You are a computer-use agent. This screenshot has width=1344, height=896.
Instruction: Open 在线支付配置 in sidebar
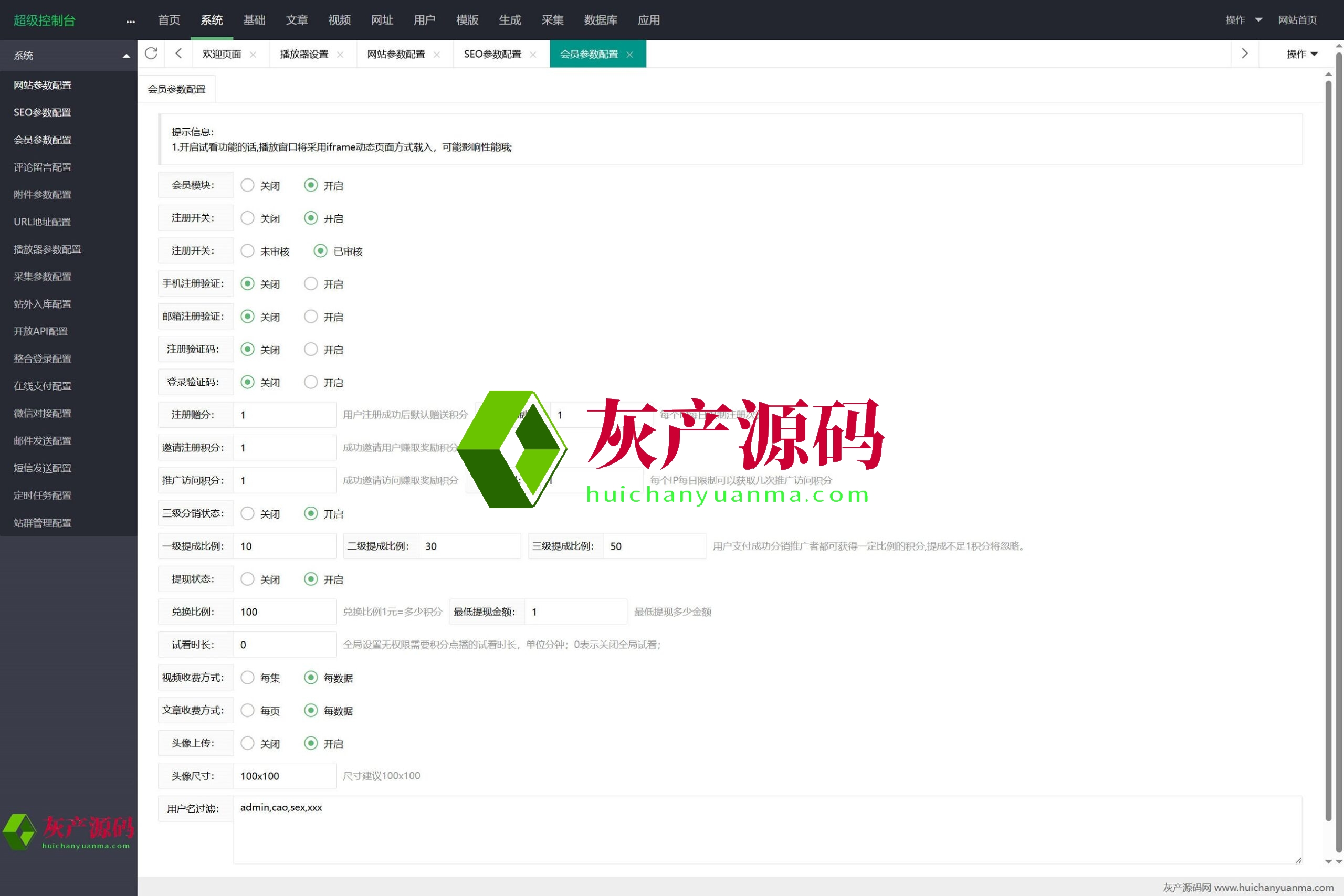(43, 386)
